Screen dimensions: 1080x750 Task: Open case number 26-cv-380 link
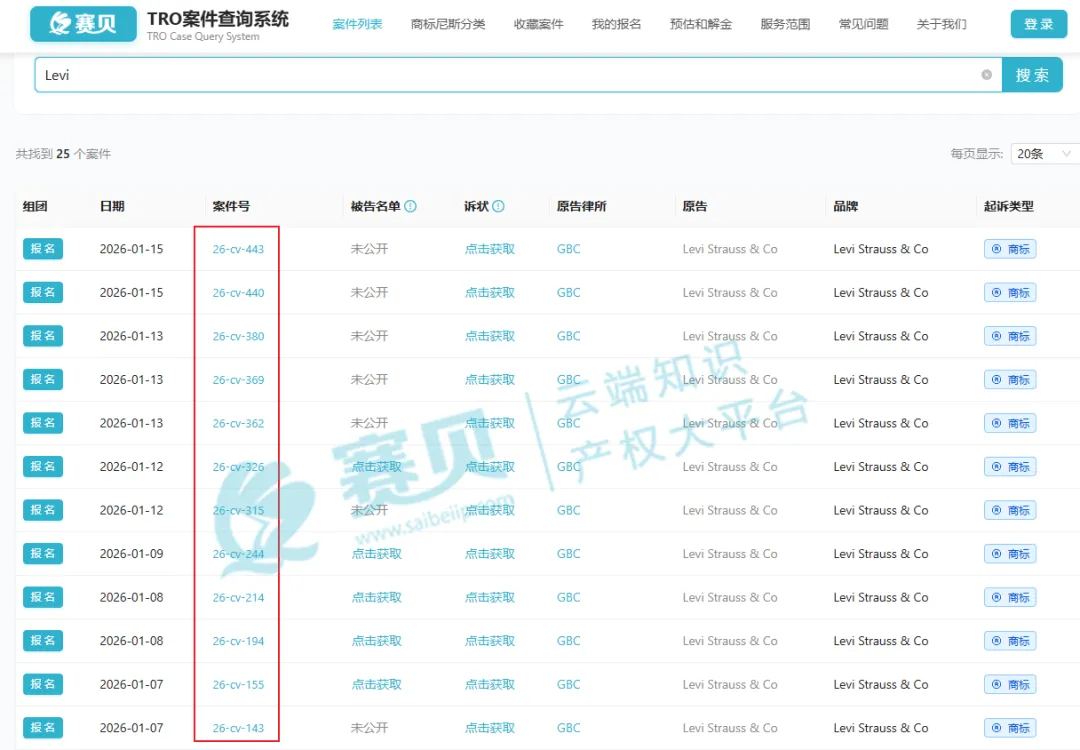pyautogui.click(x=238, y=337)
